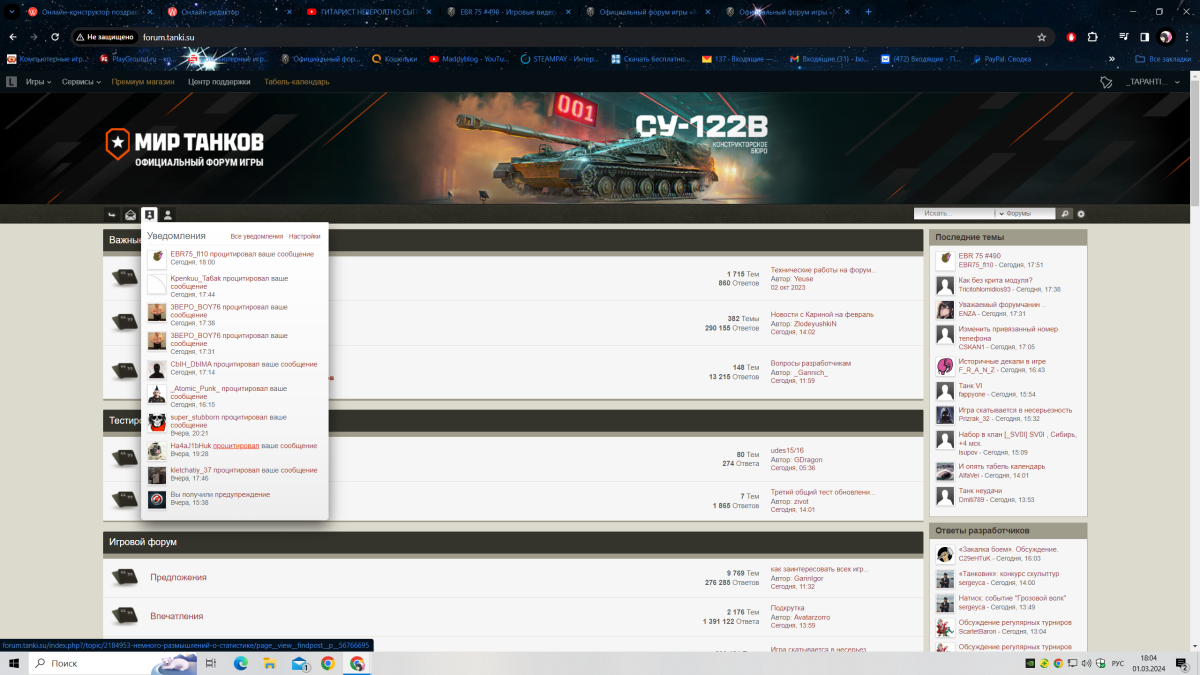Viewport: 1200px width, 675px height.
Task: Open the profile person icon in forum toolbar
Action: 168,214
